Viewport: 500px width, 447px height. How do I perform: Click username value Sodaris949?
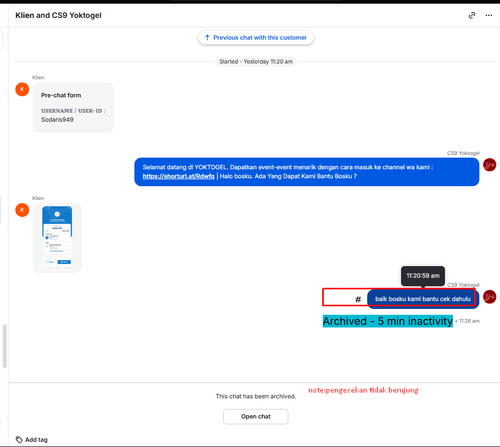tap(57, 120)
